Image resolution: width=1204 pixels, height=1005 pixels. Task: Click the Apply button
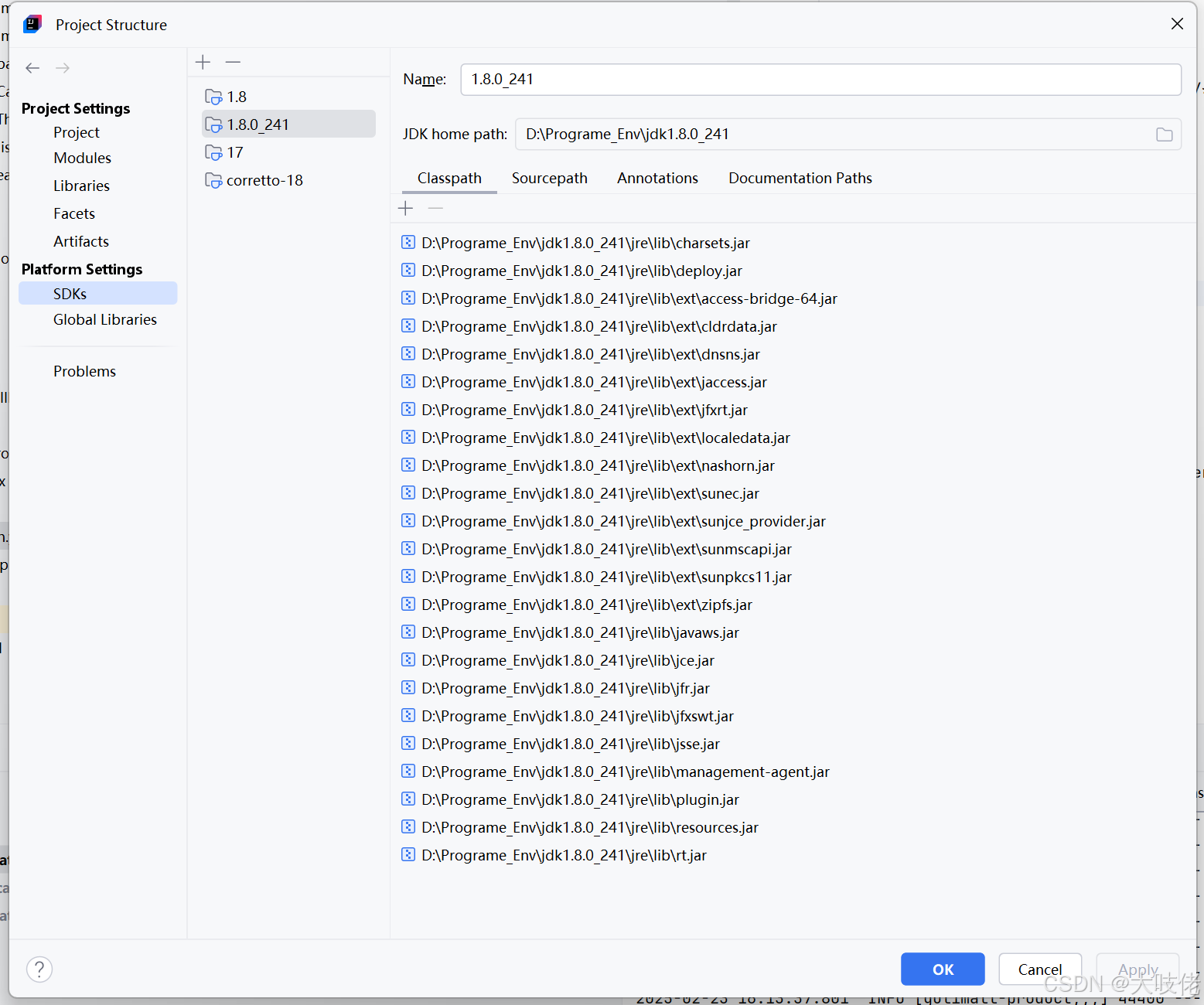pos(1137,969)
